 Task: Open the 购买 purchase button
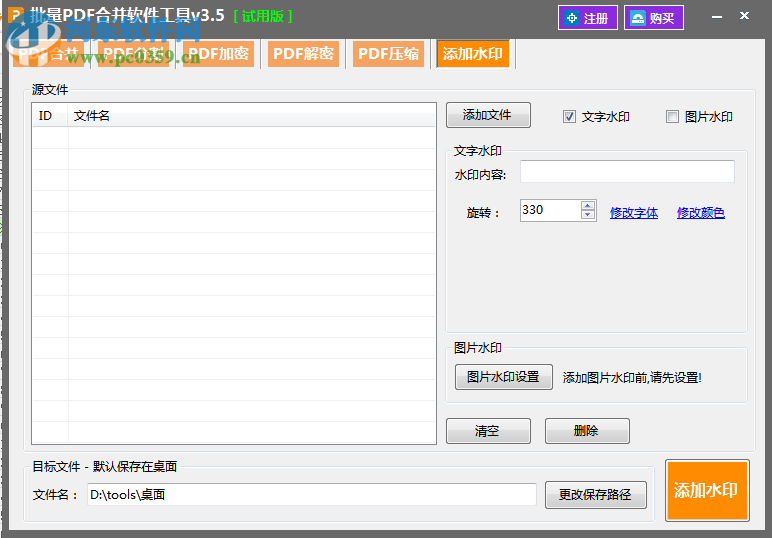pos(653,18)
